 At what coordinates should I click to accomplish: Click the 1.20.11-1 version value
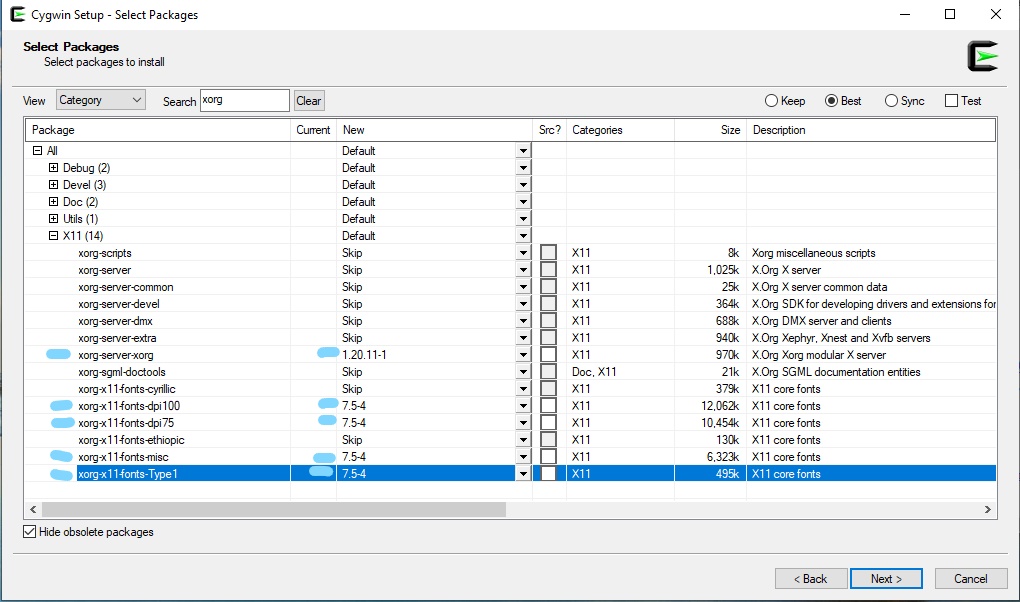(x=364, y=355)
